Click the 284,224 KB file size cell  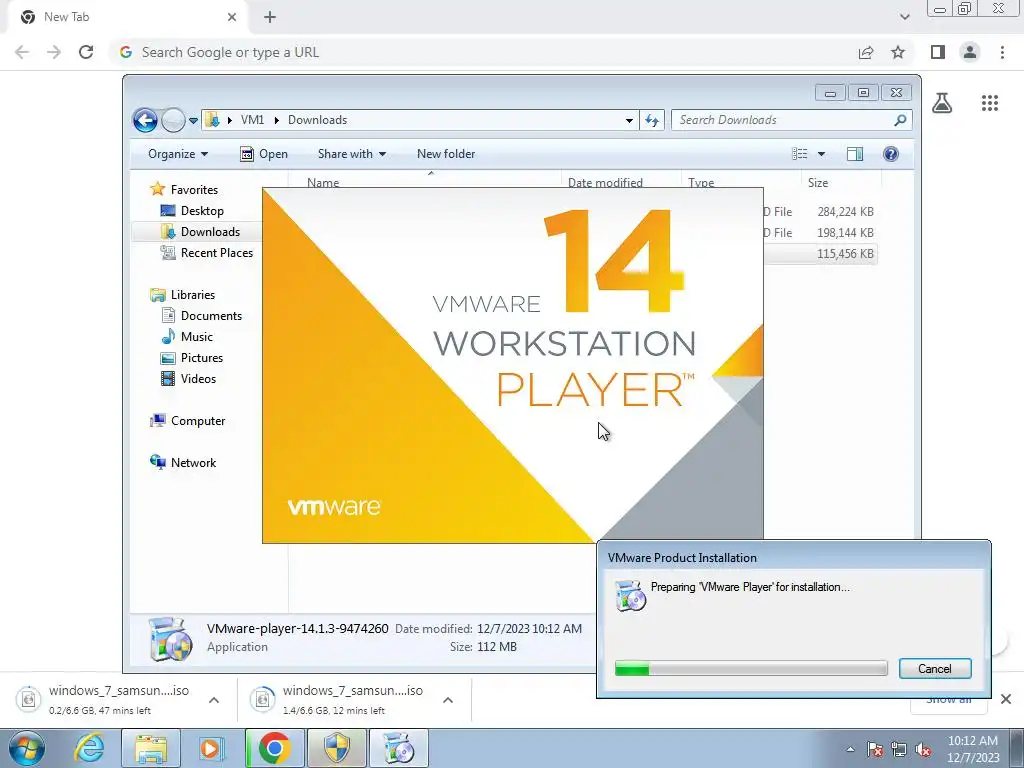pyautogui.click(x=845, y=212)
